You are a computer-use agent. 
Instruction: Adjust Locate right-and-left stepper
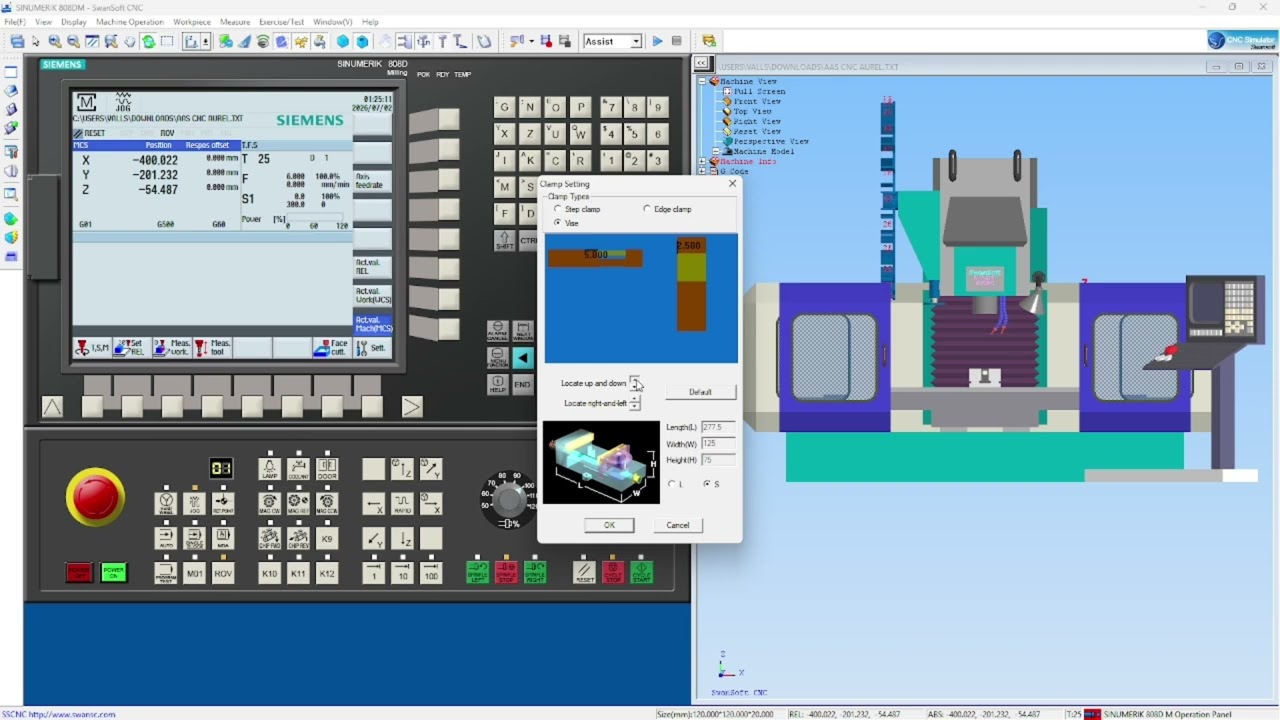point(635,403)
